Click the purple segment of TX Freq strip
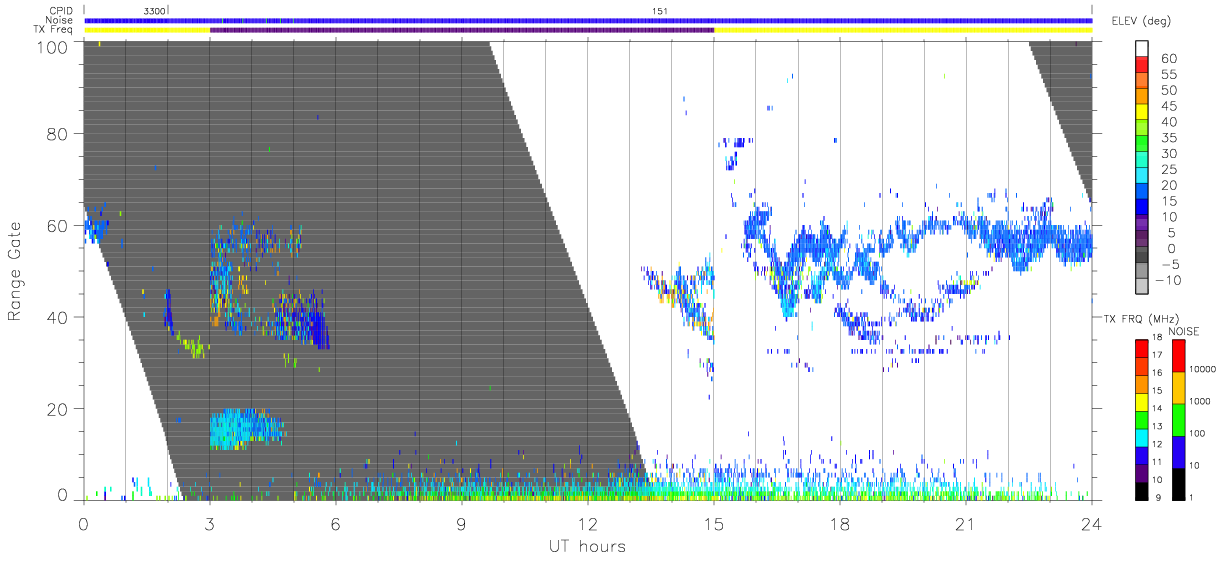This screenshot has height=567, width=1228. click(x=462, y=30)
